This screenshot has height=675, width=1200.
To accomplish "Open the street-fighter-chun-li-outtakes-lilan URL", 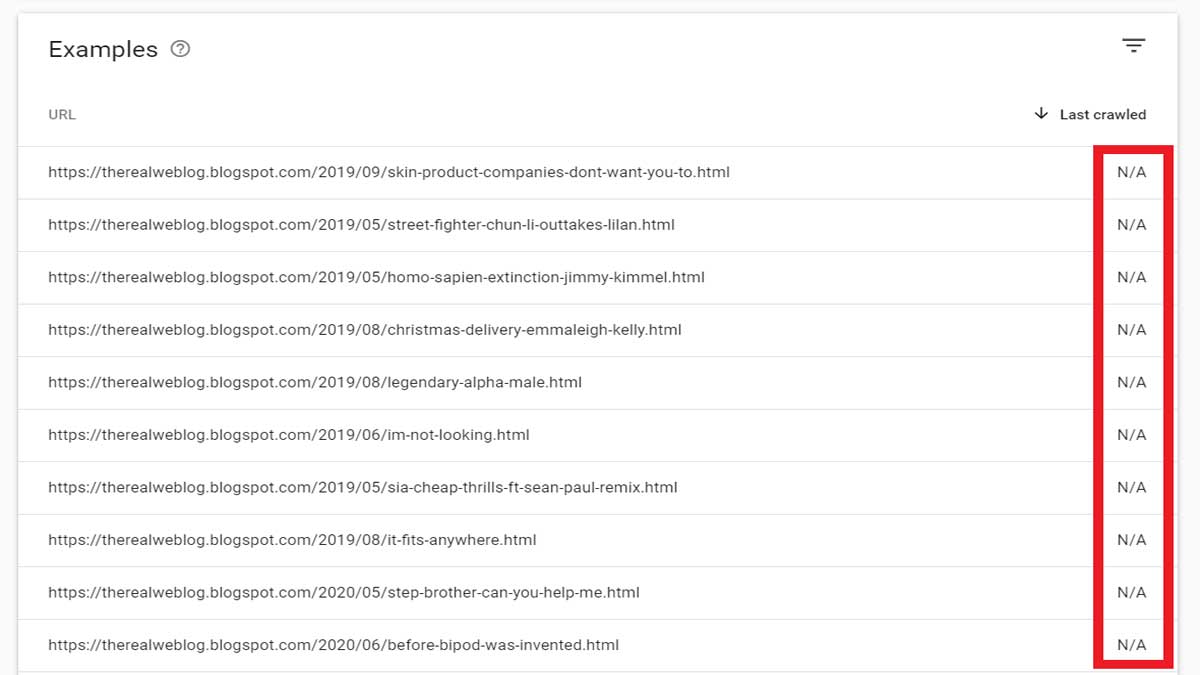I will [x=361, y=225].
